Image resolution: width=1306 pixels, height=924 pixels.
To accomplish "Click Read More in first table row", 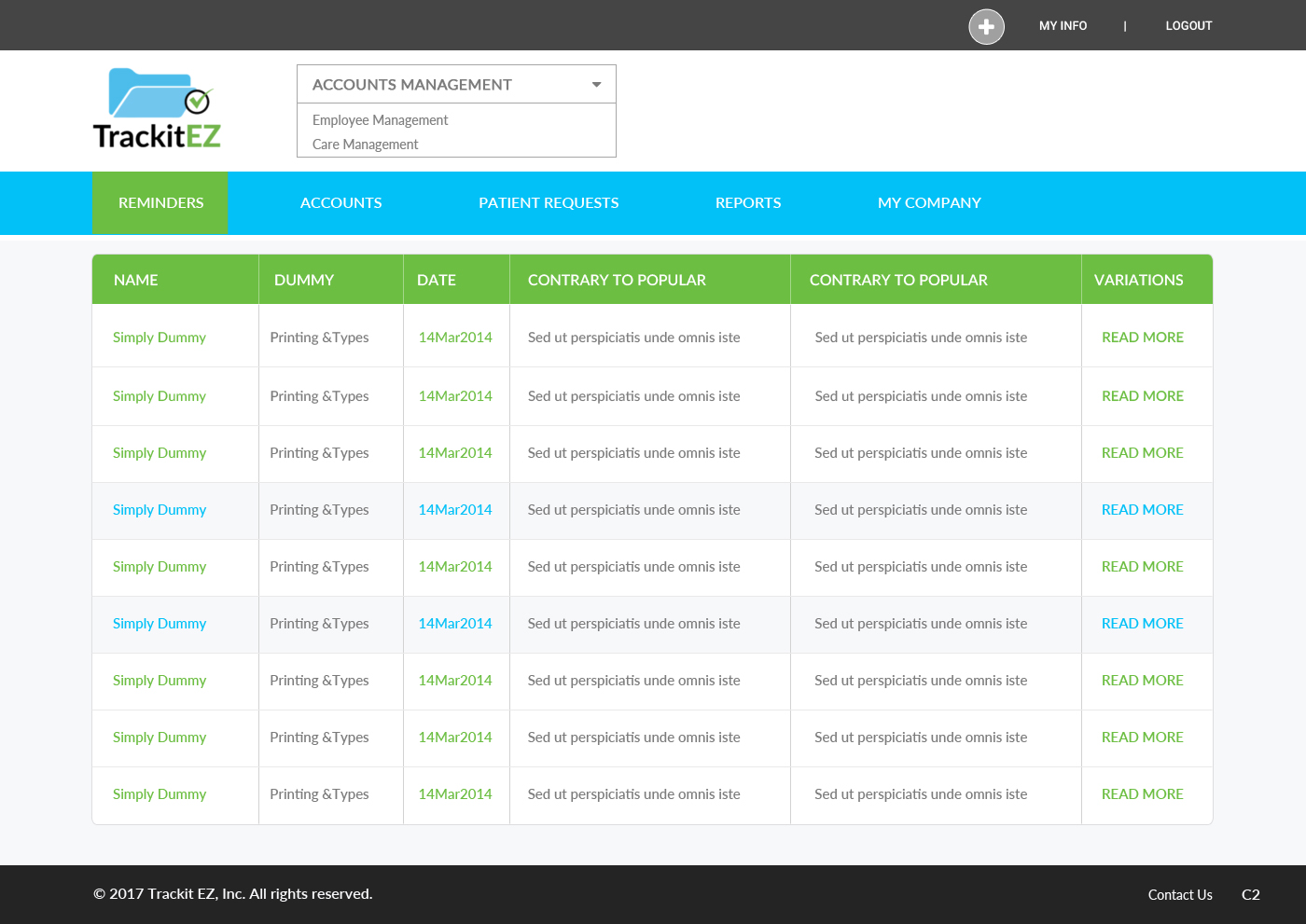I will click(x=1142, y=338).
